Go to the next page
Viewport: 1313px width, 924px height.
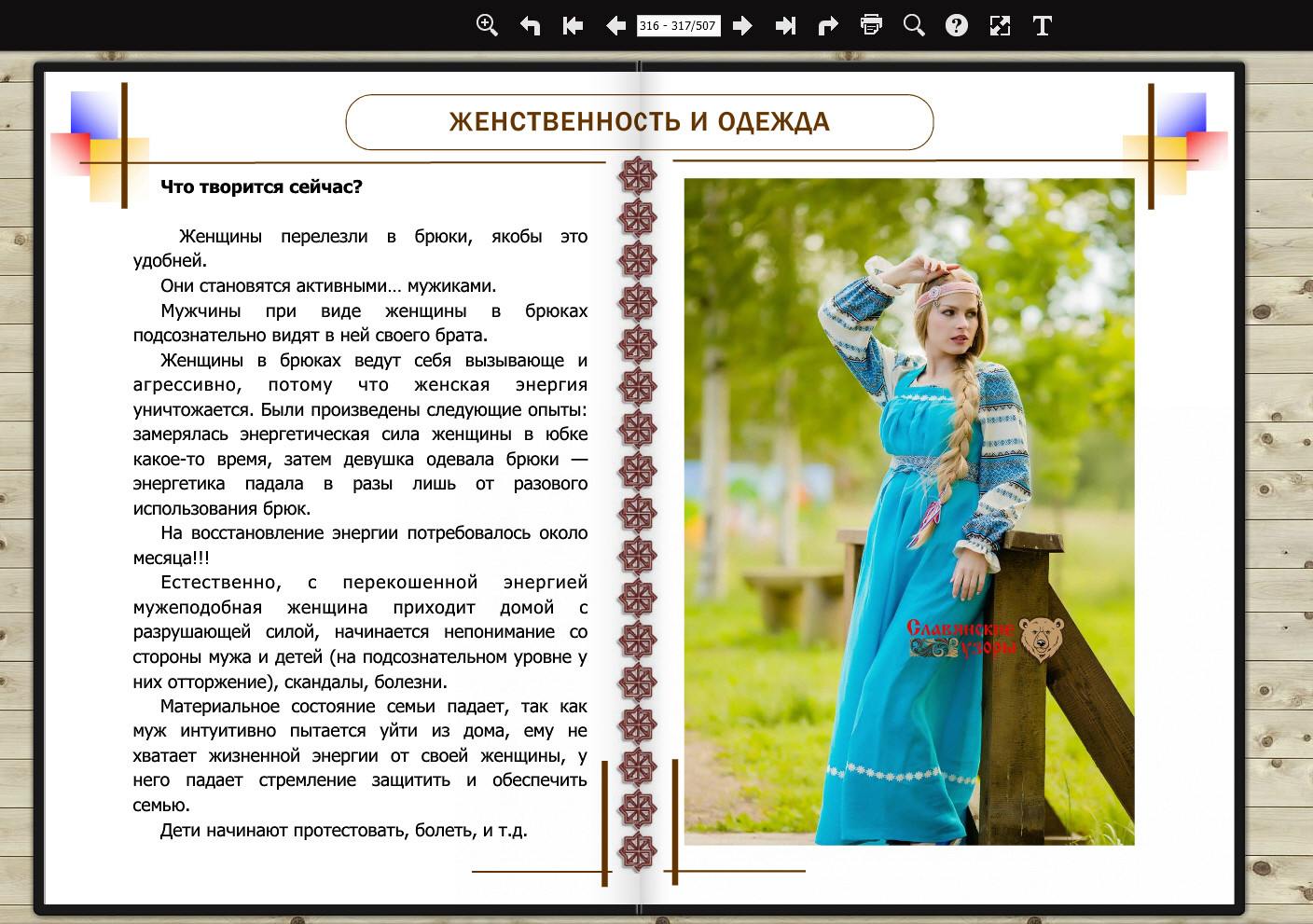click(x=742, y=25)
